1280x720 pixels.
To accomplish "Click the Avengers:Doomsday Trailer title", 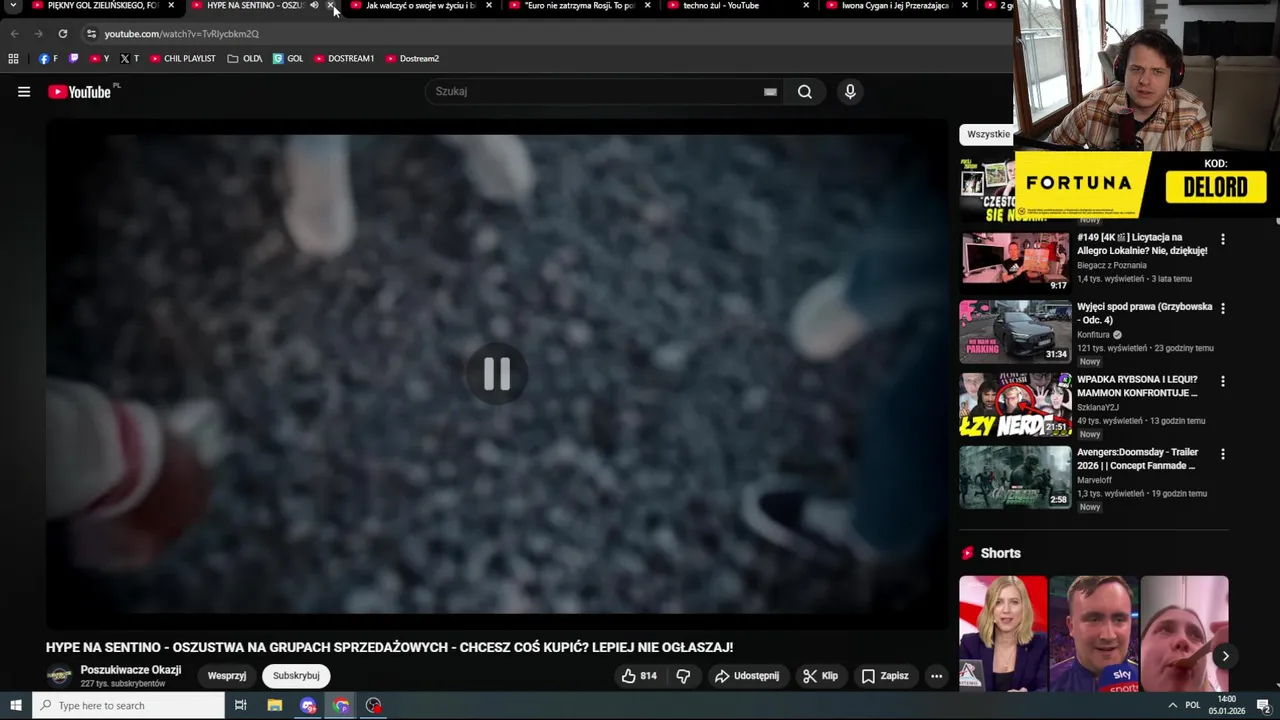I will coord(1137,459).
